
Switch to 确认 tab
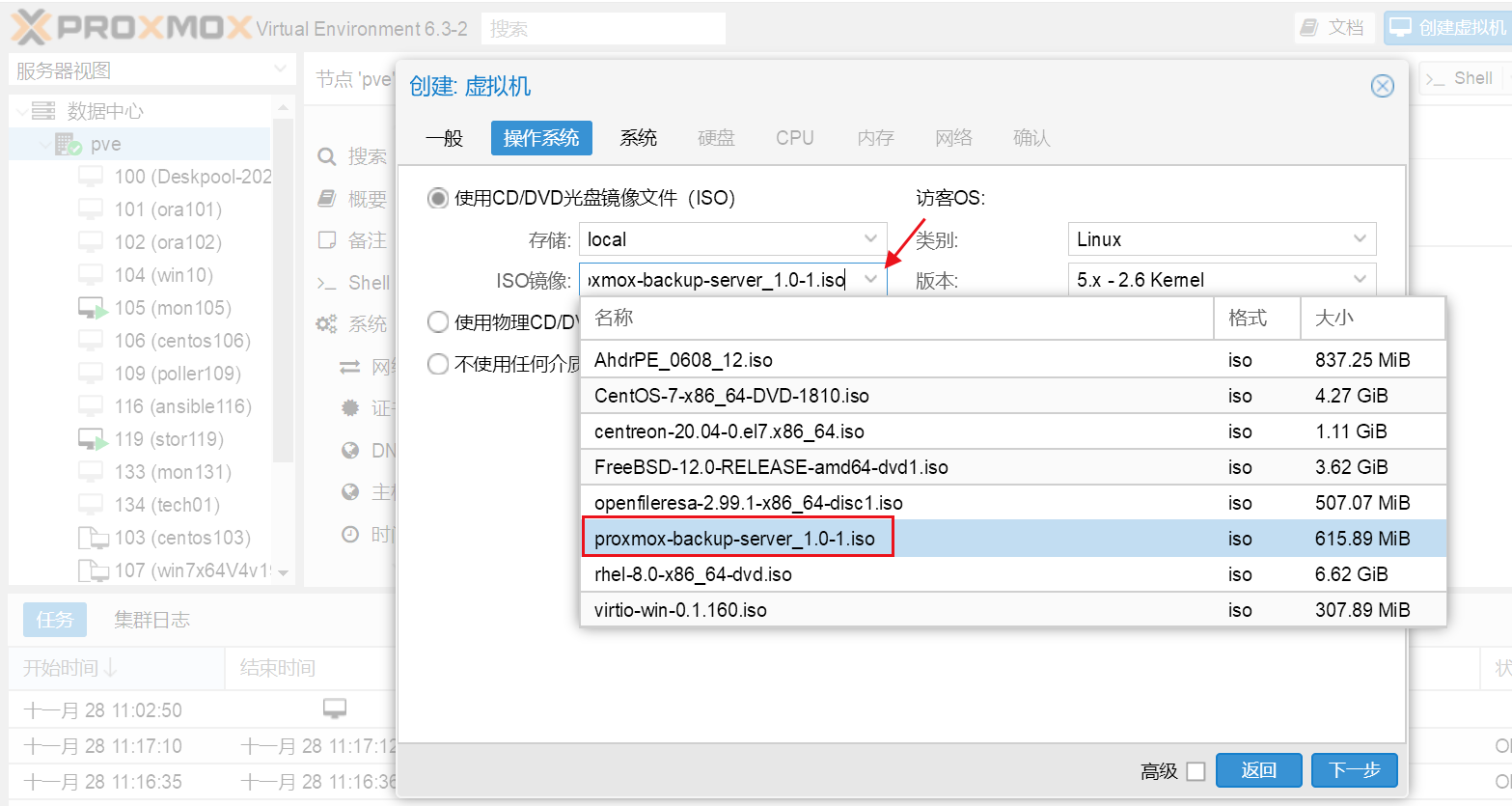(x=1031, y=138)
